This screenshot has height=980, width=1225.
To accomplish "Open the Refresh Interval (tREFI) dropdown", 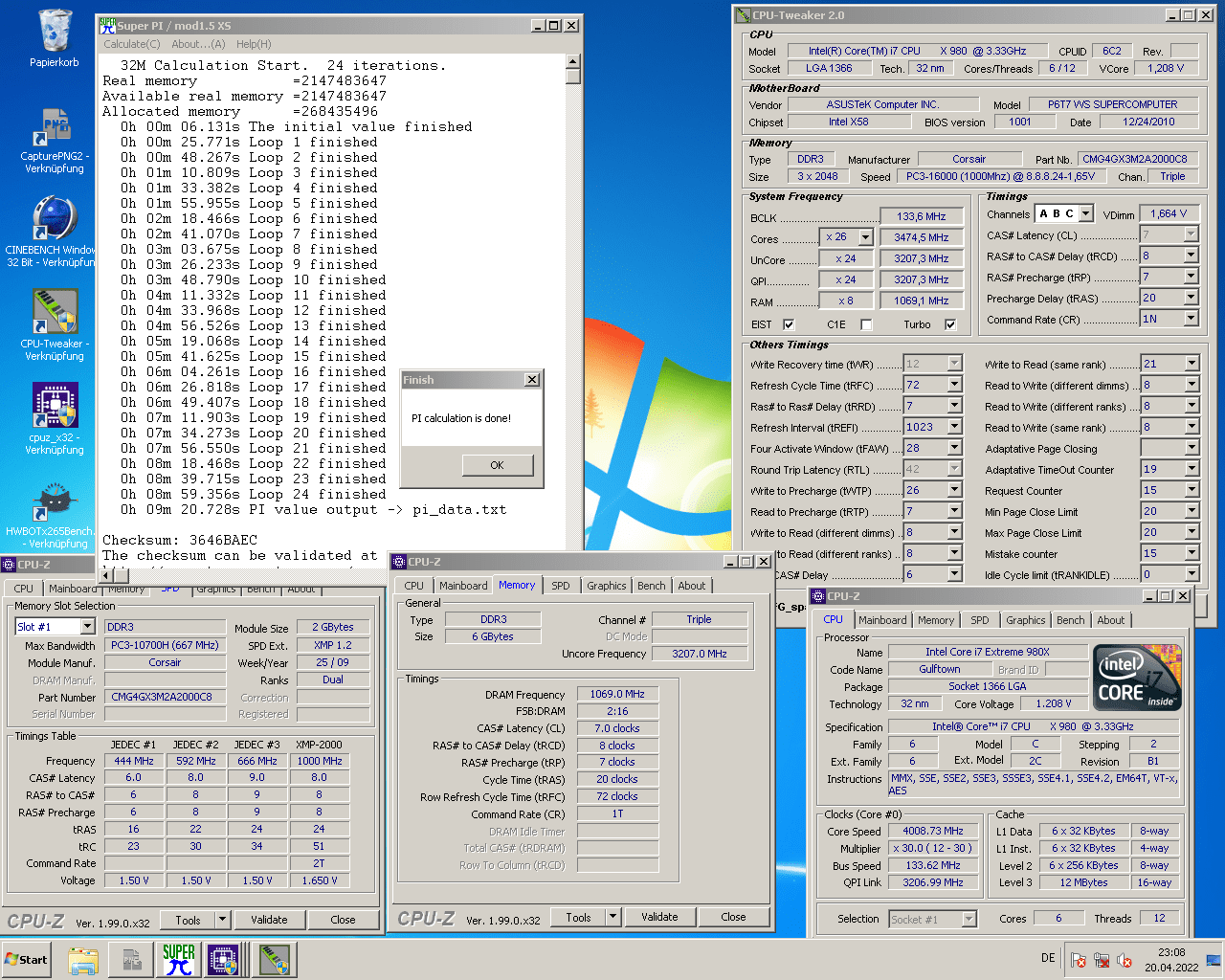I will 954,427.
